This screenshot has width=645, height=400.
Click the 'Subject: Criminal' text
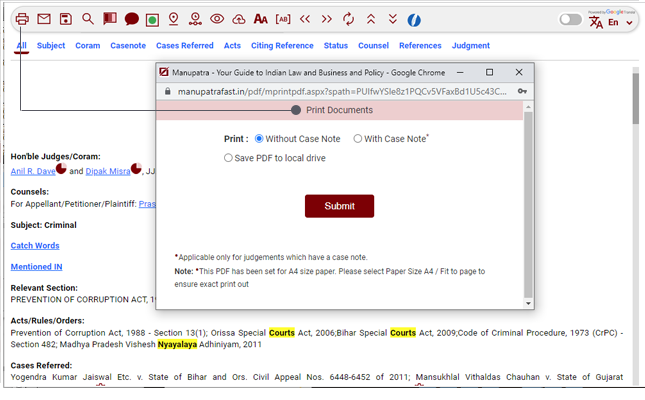click(44, 225)
